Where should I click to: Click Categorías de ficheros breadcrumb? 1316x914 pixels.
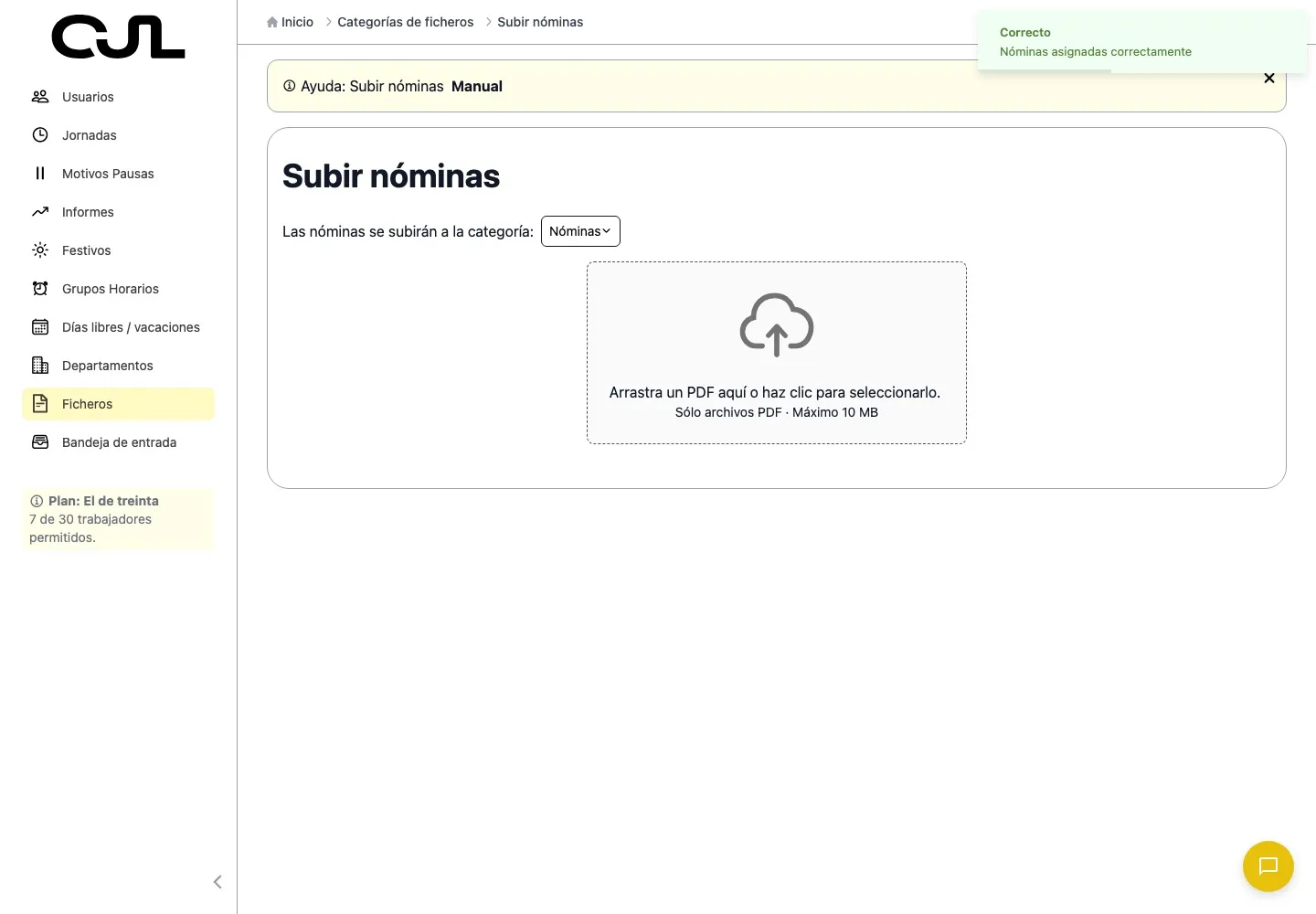pos(406,22)
